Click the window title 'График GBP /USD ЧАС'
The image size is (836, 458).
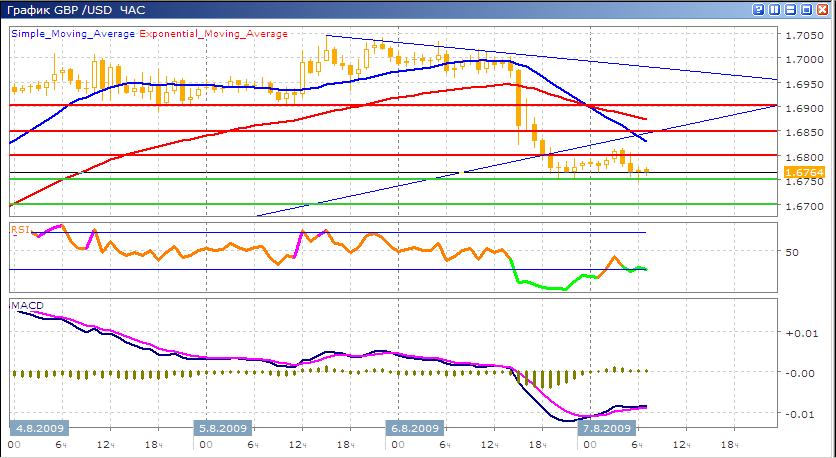coord(66,10)
